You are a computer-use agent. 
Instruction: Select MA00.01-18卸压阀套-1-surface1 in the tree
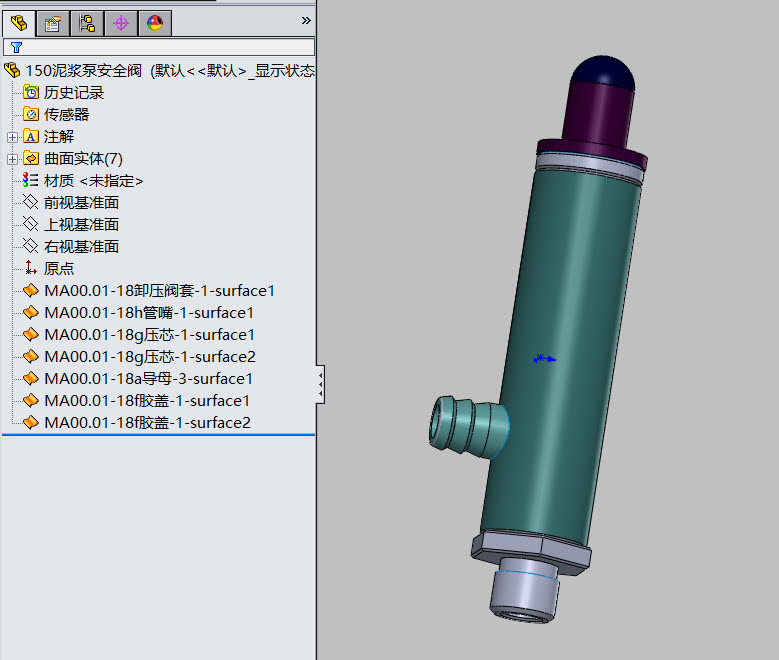[x=159, y=291]
